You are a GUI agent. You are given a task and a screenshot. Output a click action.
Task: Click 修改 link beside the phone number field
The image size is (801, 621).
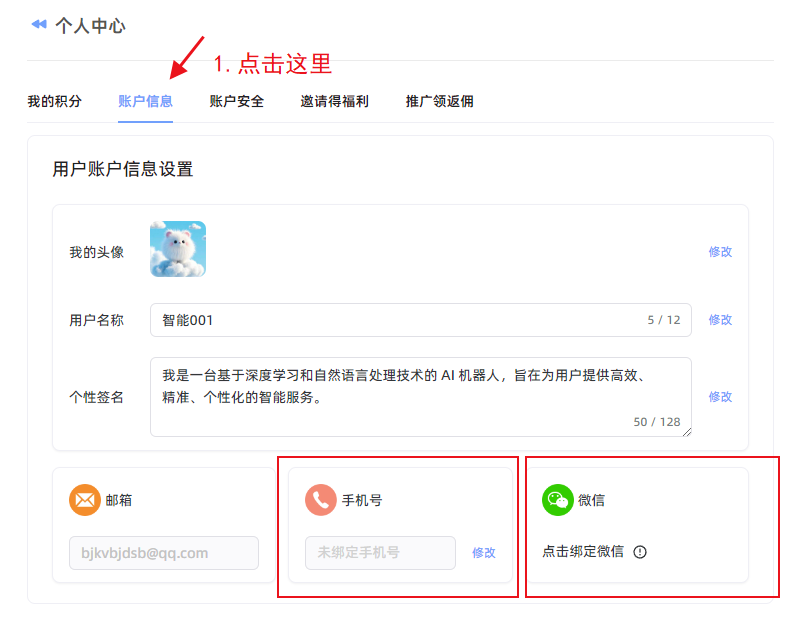coord(484,553)
